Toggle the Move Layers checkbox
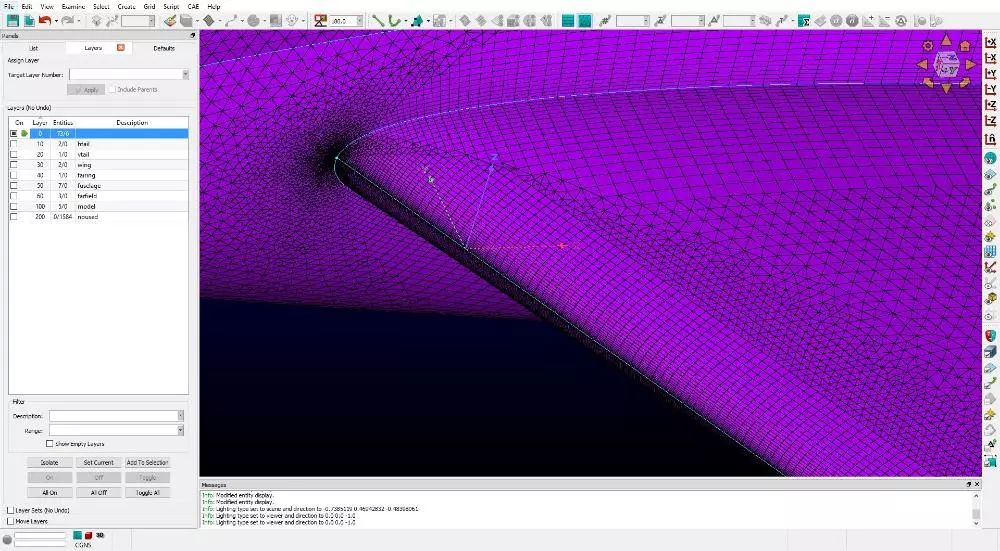Image resolution: width=1000 pixels, height=551 pixels. click(10, 521)
